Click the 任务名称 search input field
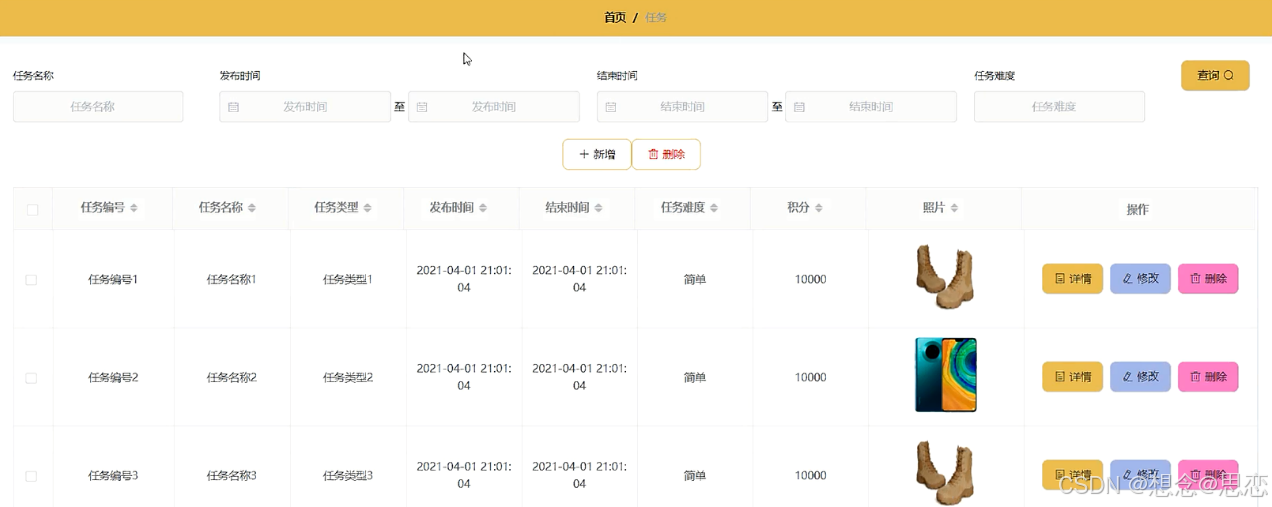The image size is (1272, 507). [x=98, y=107]
